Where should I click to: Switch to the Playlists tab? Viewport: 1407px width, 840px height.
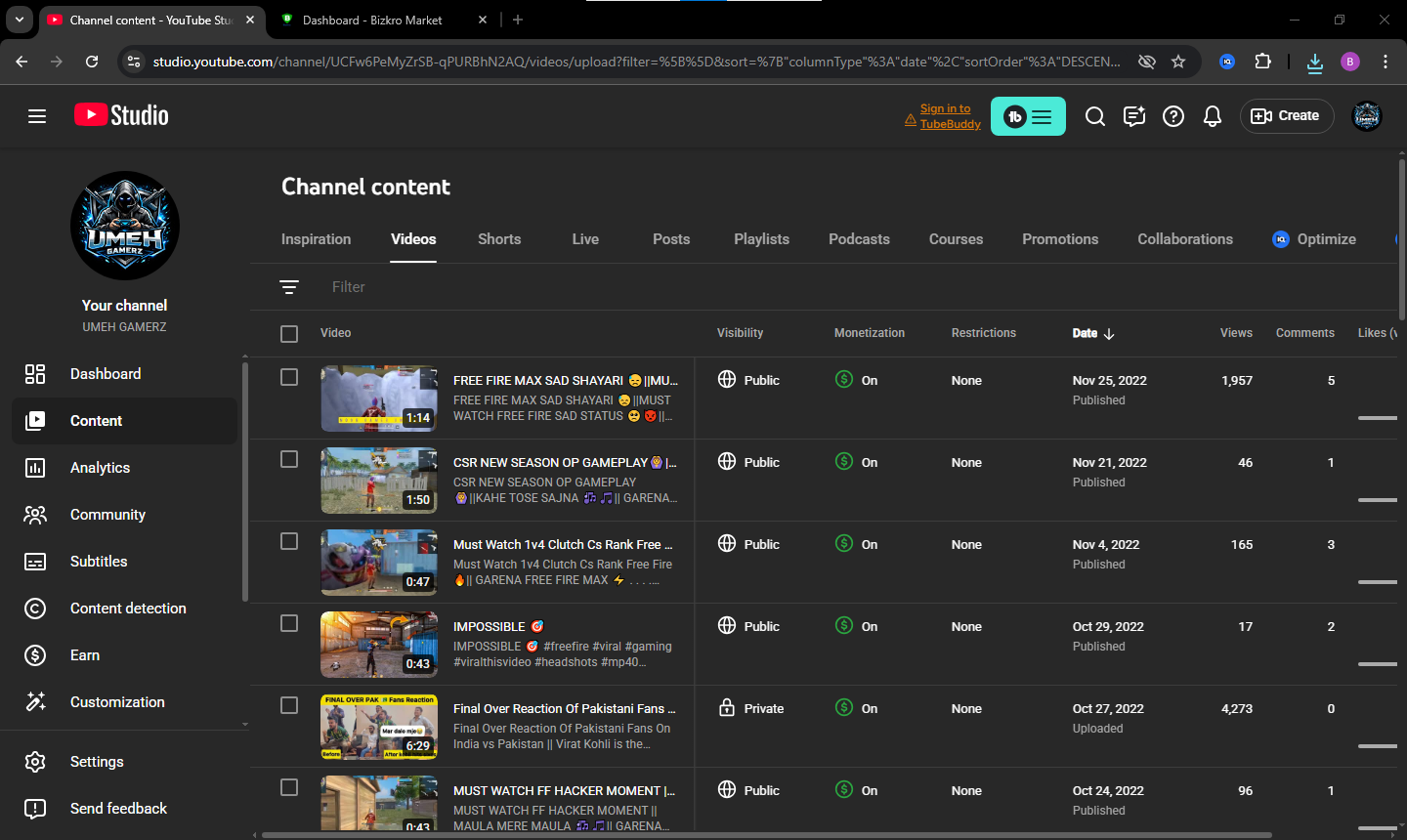coord(761,239)
